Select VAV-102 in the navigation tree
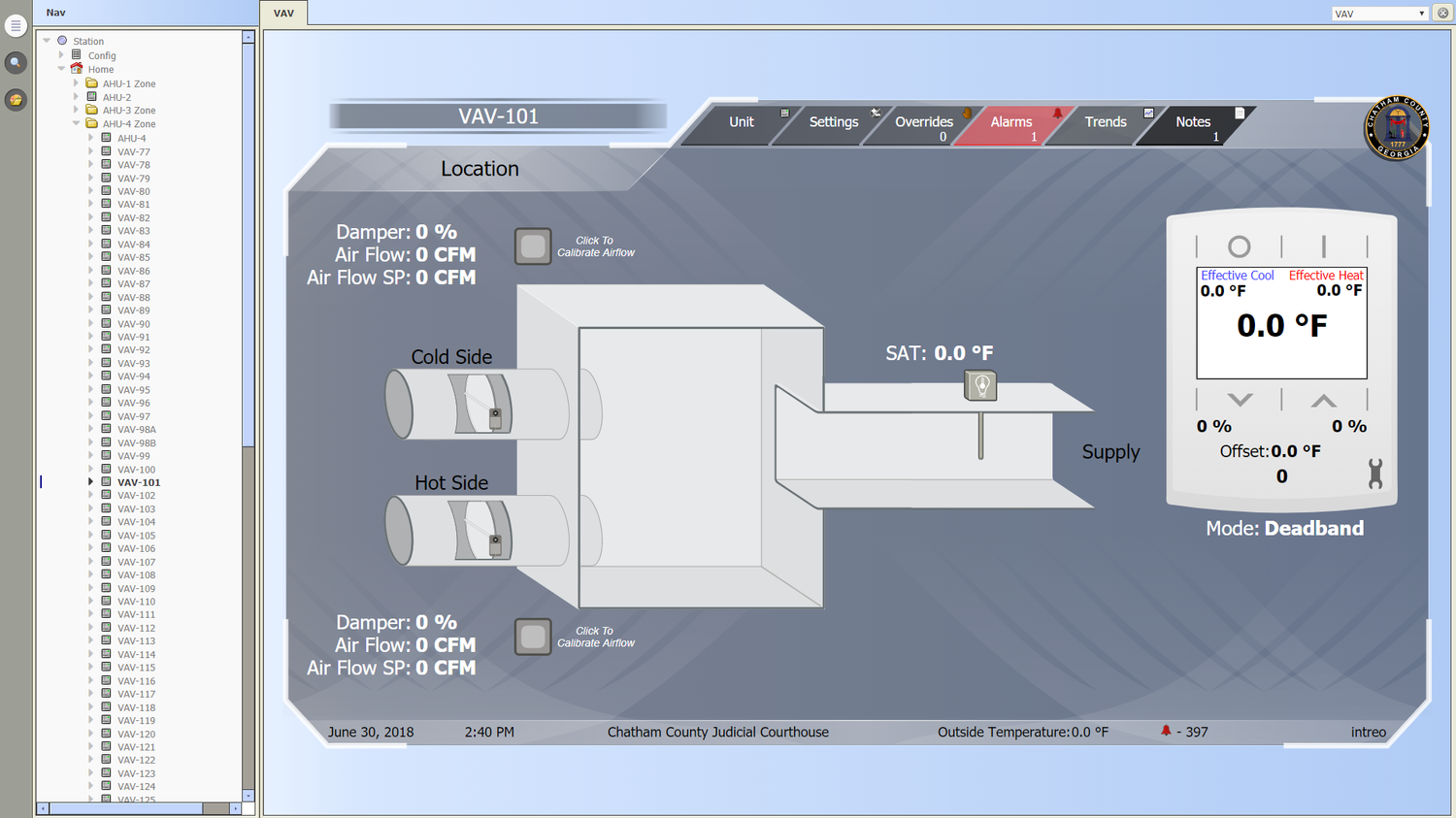 136,495
